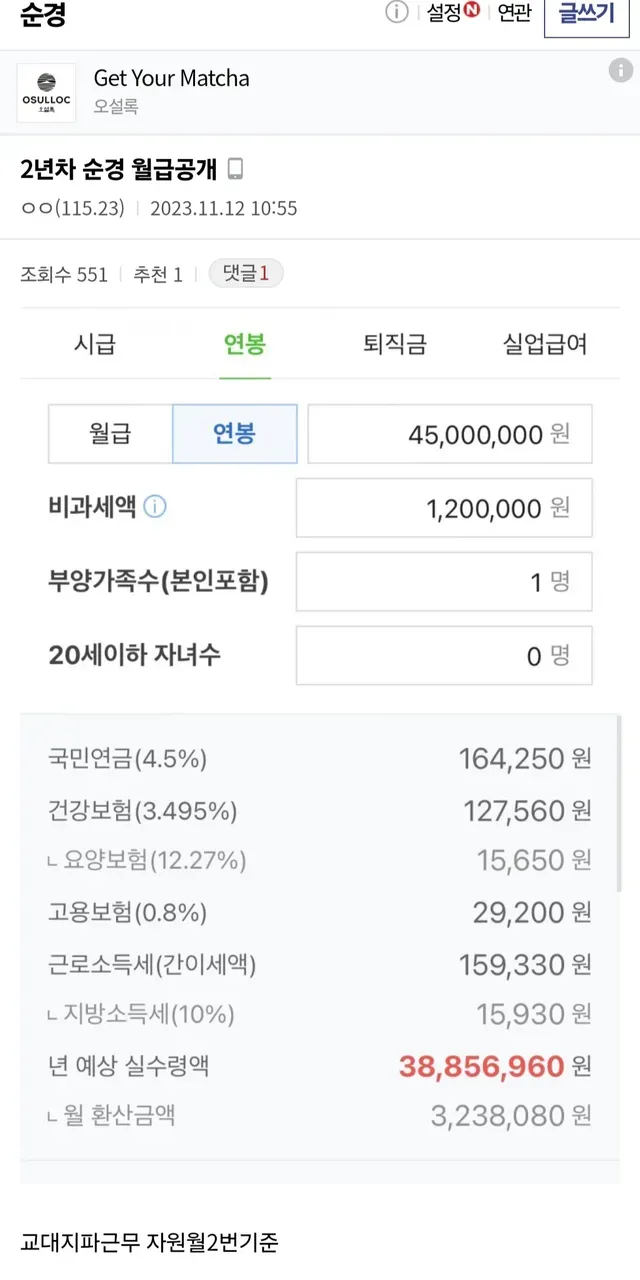Click the 비과세액 1,200,000 원 input field
640x1280 pixels.
pos(444,508)
